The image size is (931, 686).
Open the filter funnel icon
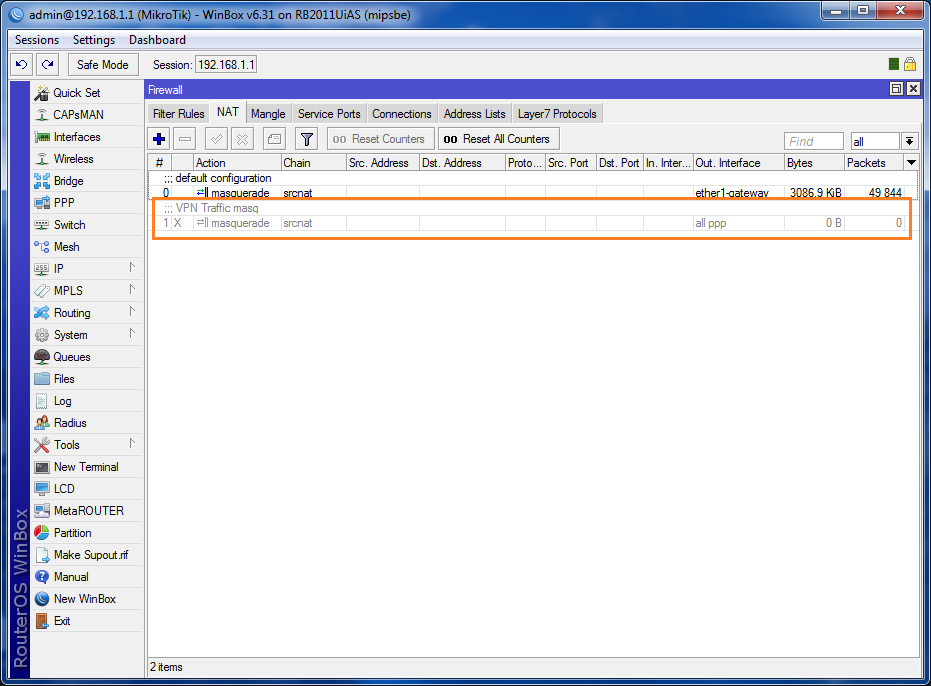[x=306, y=139]
